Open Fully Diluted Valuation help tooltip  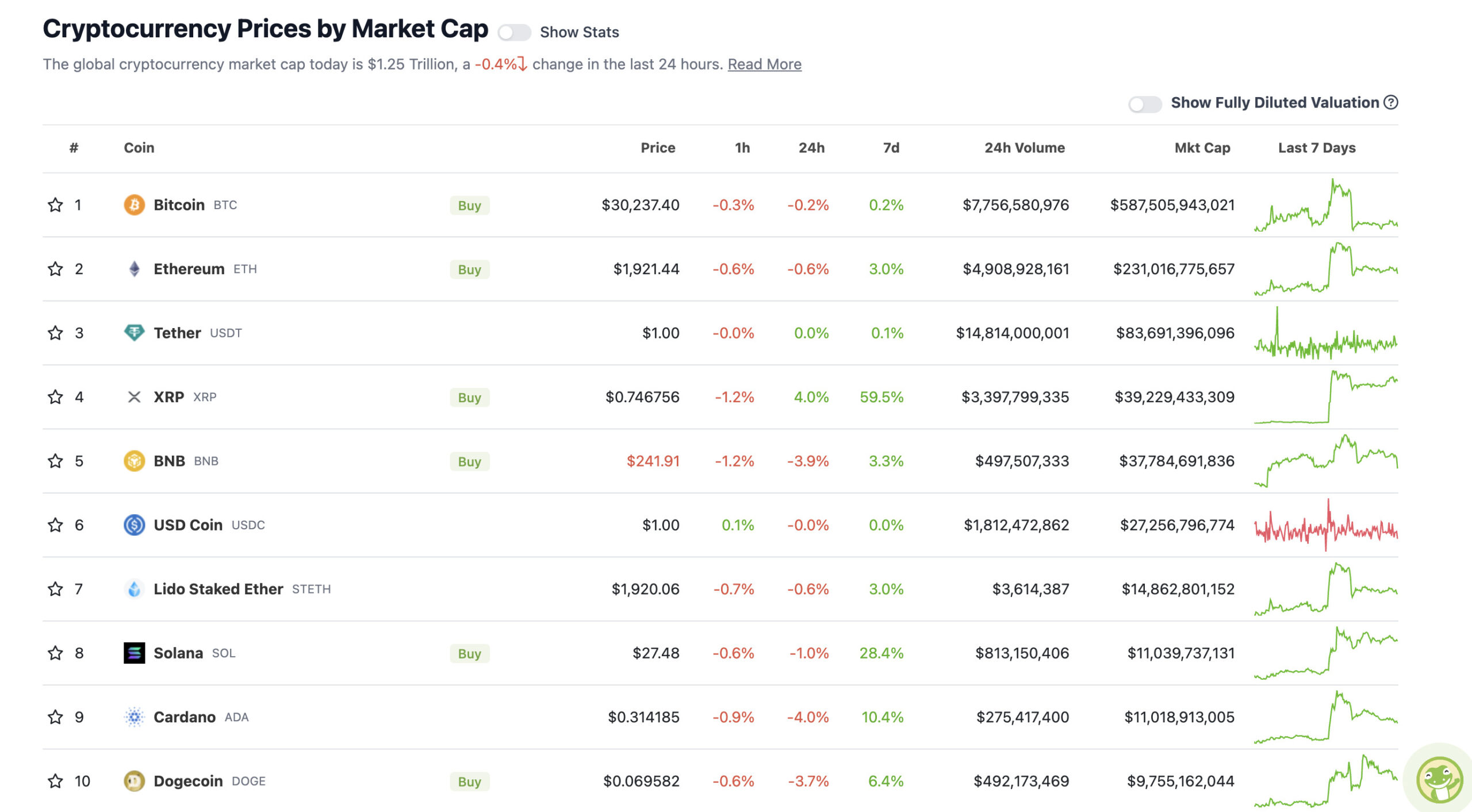(1391, 102)
